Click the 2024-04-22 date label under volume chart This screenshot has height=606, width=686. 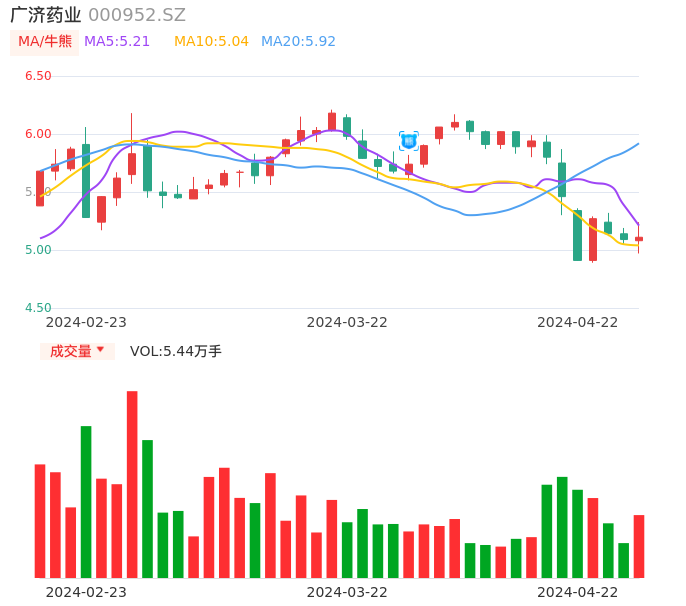tap(578, 592)
